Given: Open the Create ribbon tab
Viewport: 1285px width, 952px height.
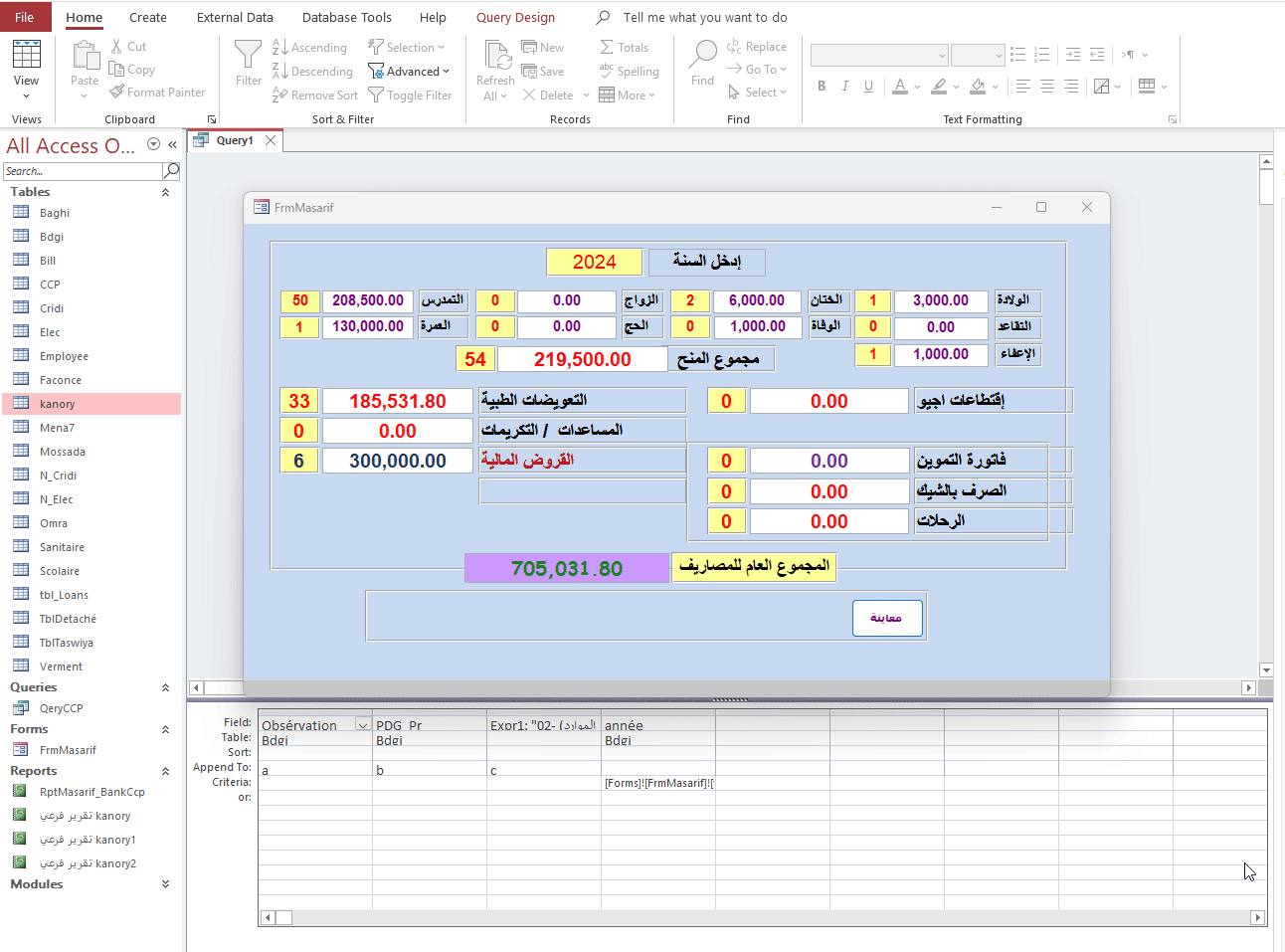Looking at the screenshot, I should click(148, 17).
